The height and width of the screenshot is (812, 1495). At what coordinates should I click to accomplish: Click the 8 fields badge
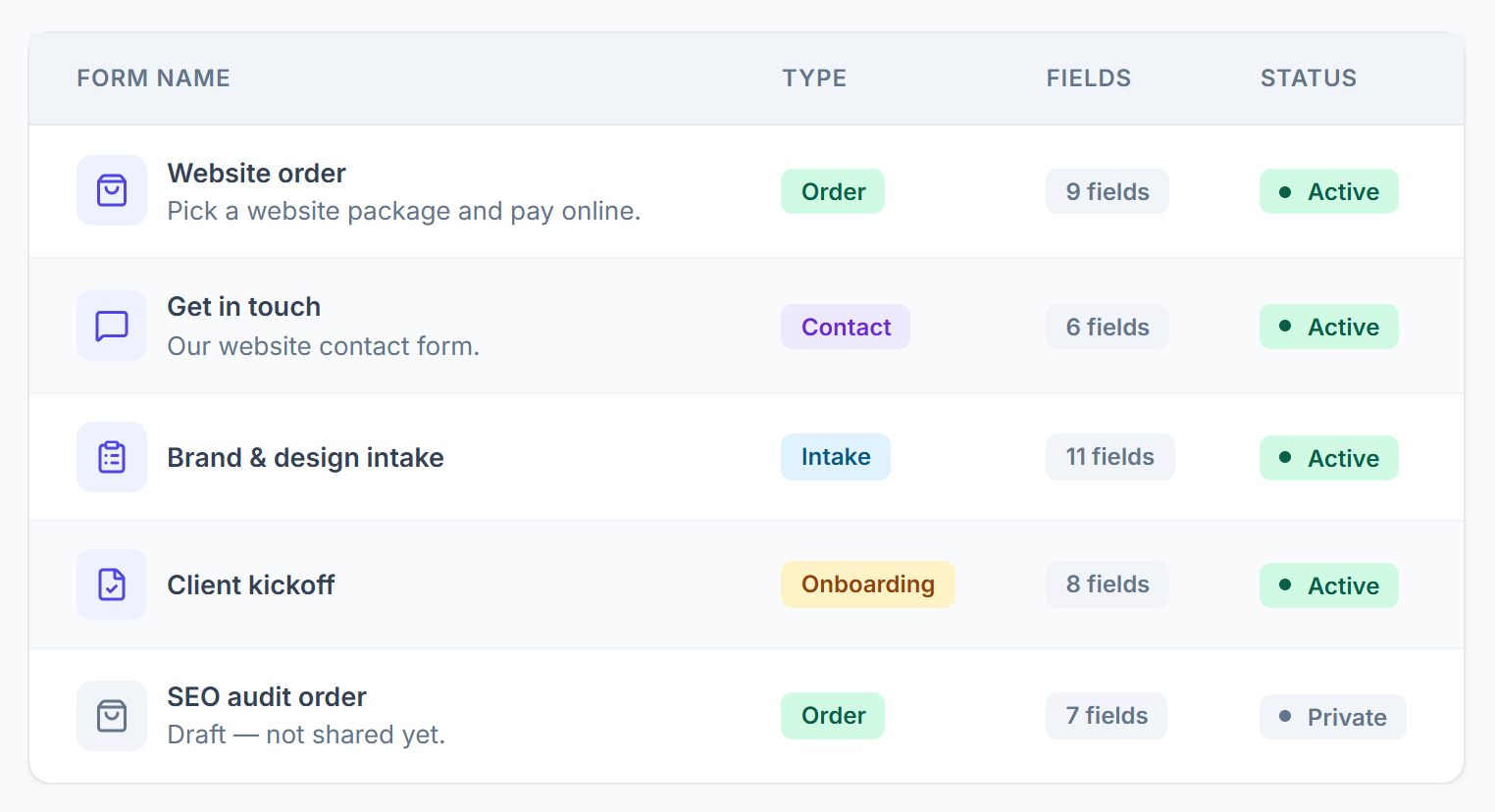[x=1108, y=584]
